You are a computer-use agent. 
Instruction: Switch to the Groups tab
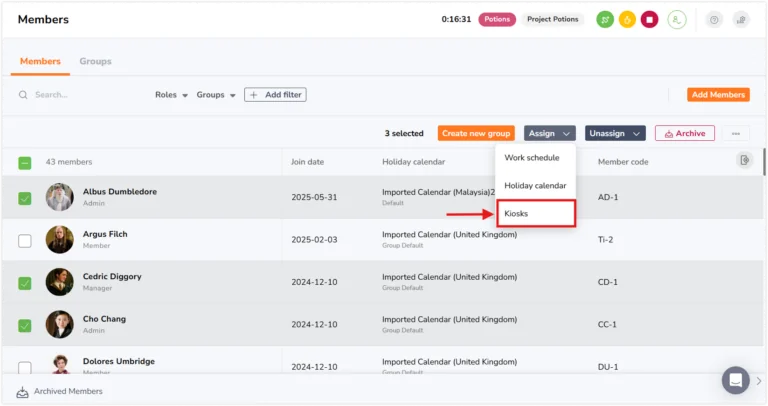96,61
